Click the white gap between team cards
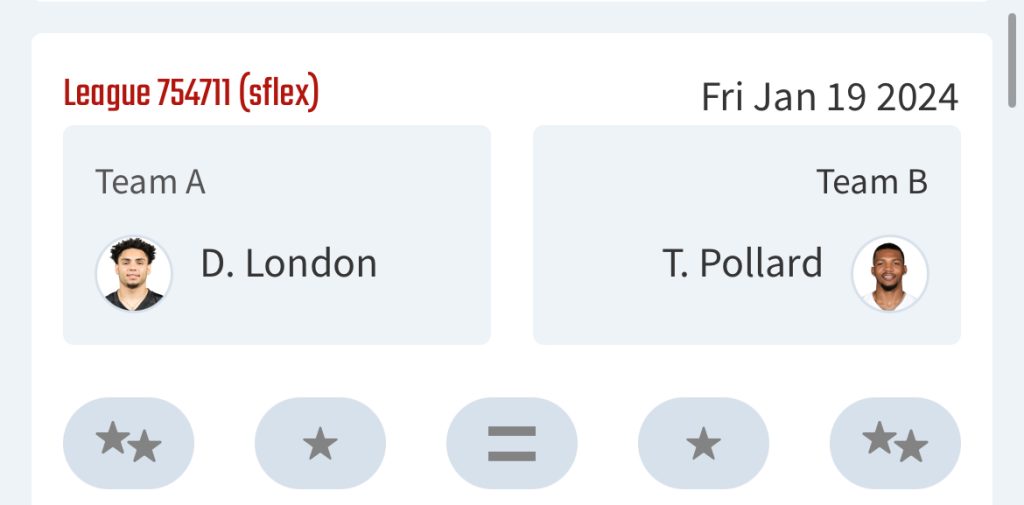1024x505 pixels. 512,235
